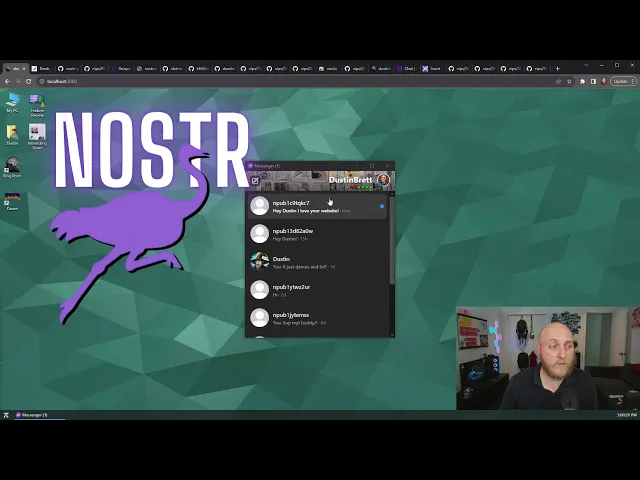
Task: Compose a new message in Messenger
Action: (x=255, y=181)
